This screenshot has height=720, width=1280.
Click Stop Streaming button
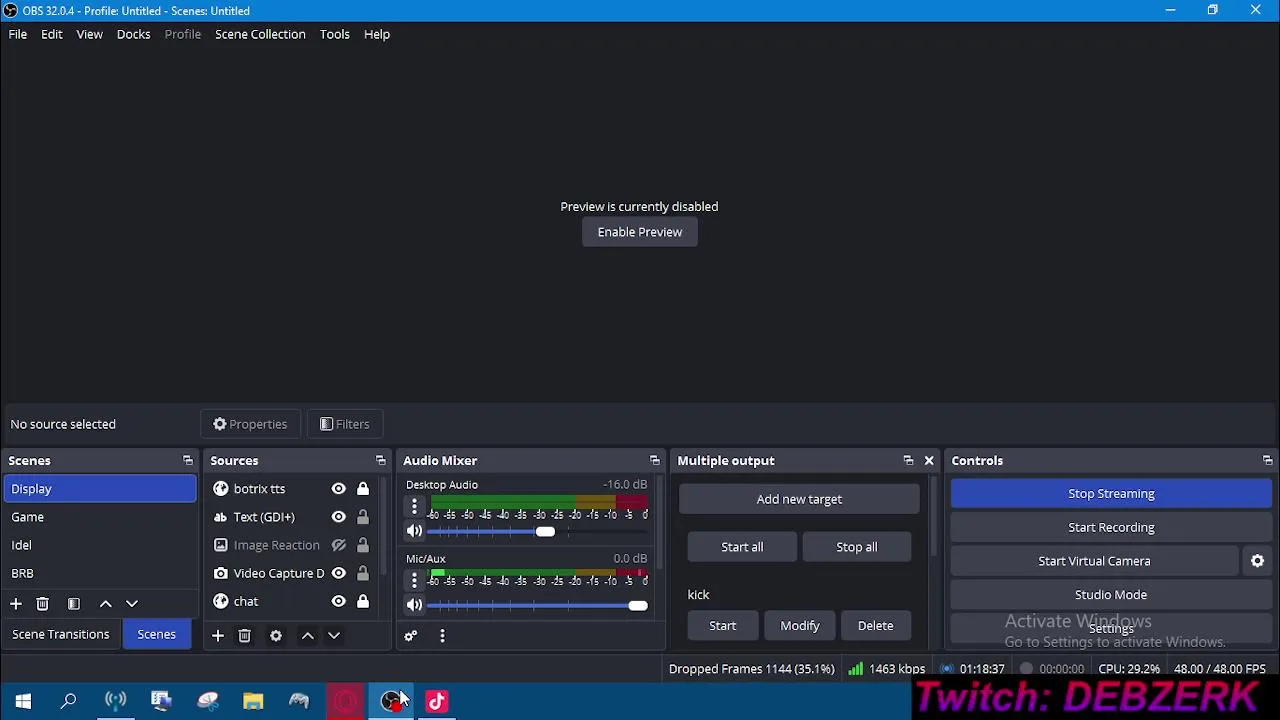pyautogui.click(x=1111, y=493)
